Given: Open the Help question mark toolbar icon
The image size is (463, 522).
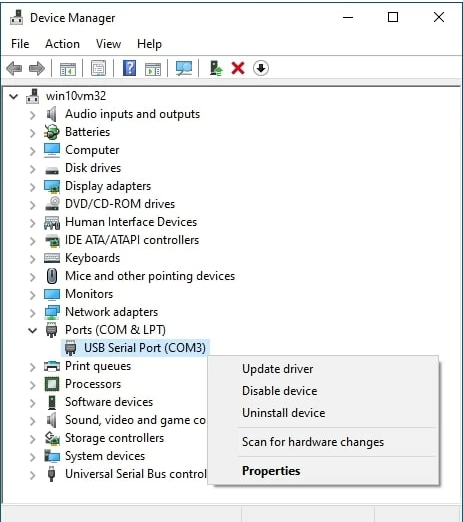Looking at the screenshot, I should point(129,68).
